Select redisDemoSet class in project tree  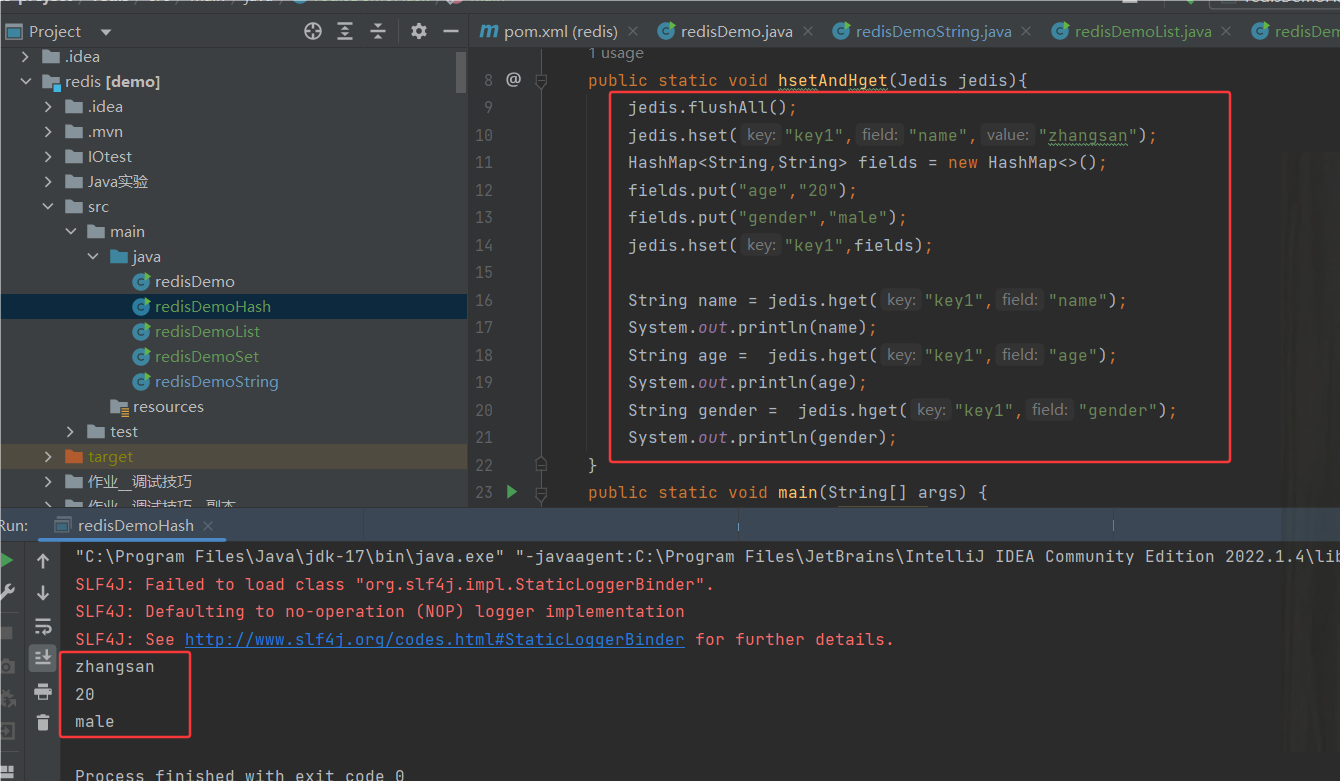point(206,357)
